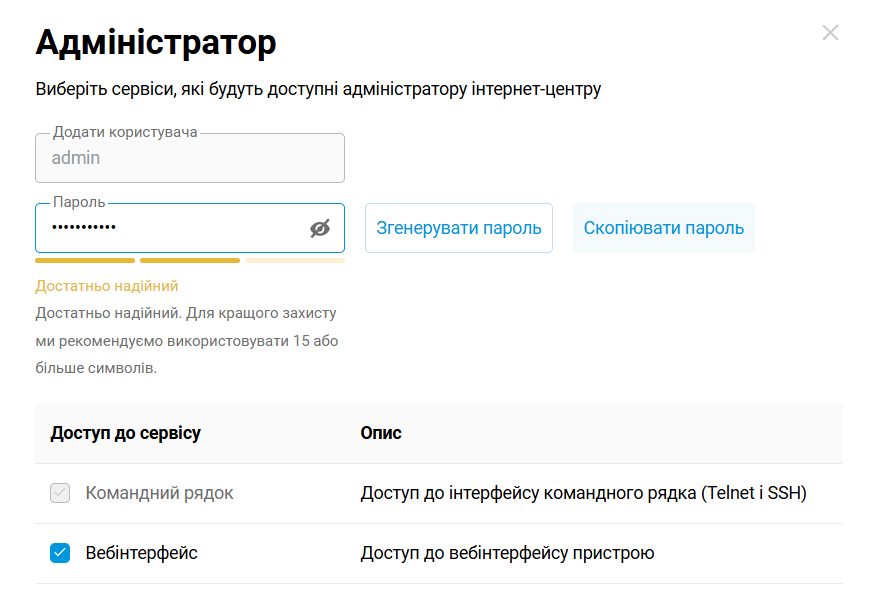
Task: Select the Командний рядок service label
Action: coord(159,493)
